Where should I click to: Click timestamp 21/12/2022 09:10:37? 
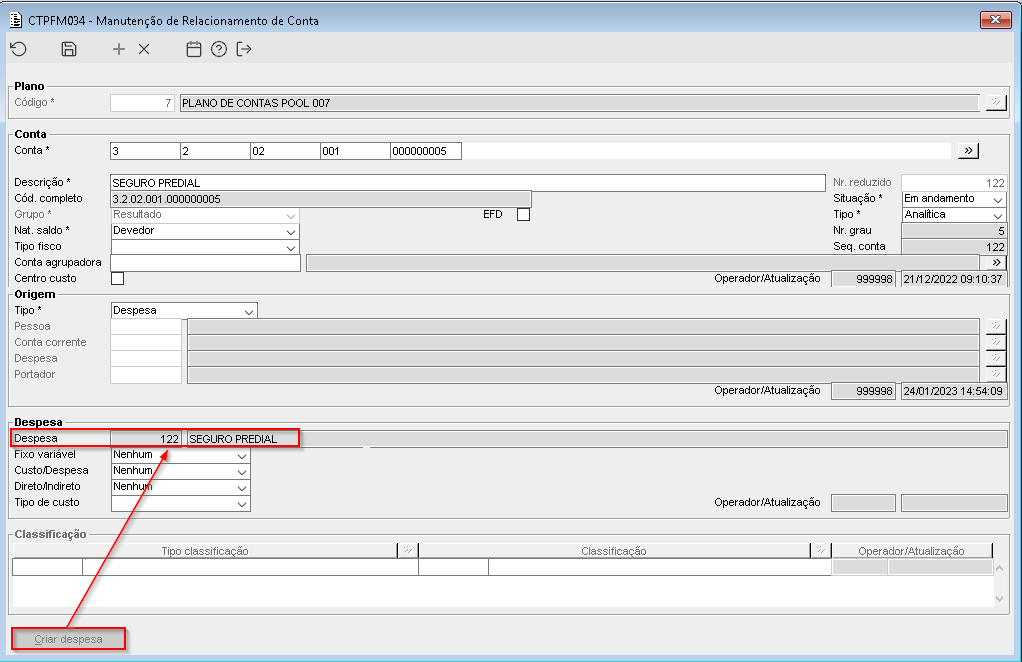coord(953,279)
